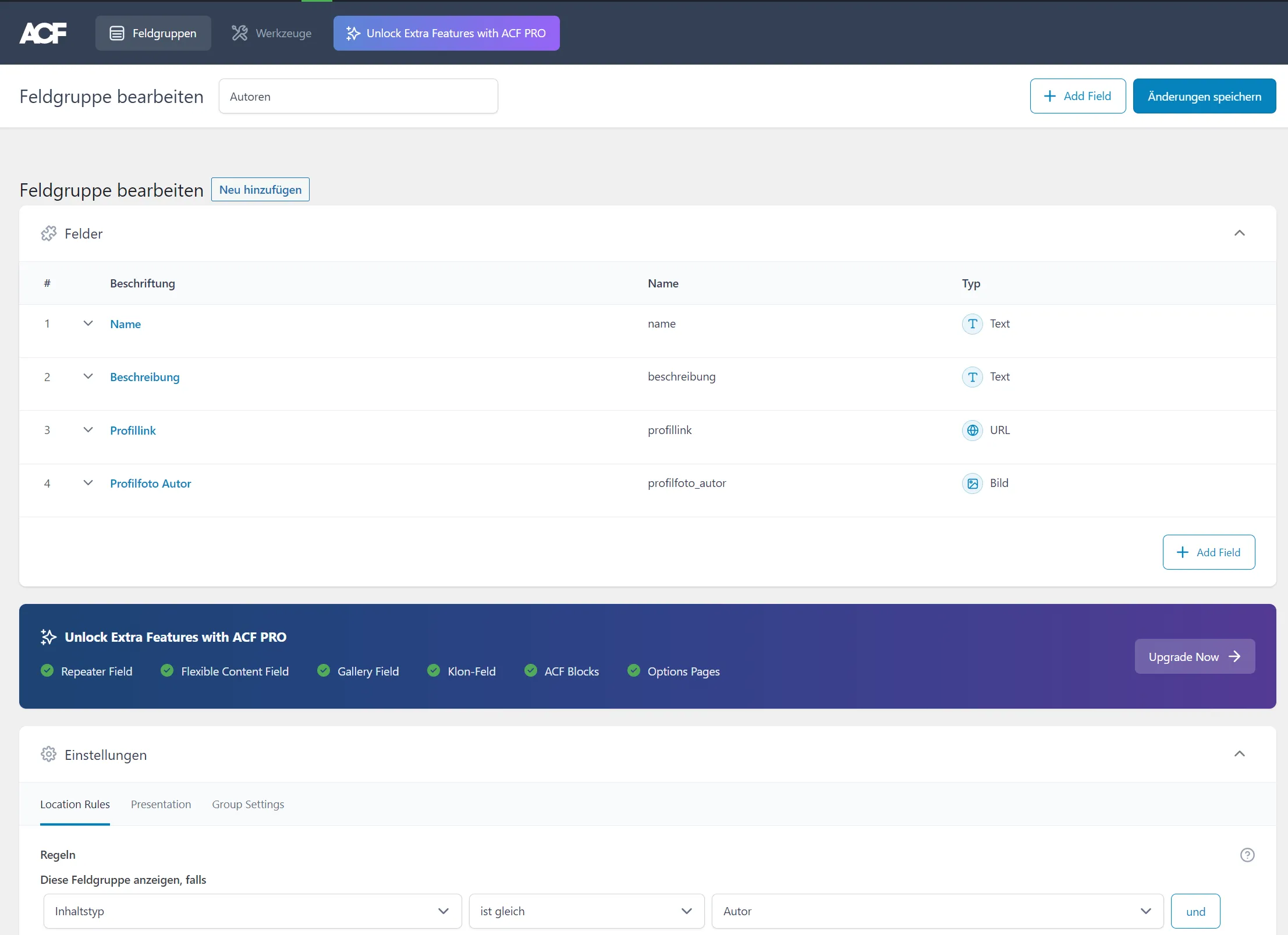This screenshot has height=935, width=1288.
Task: Click the Felder puzzle icon
Action: coord(49,233)
